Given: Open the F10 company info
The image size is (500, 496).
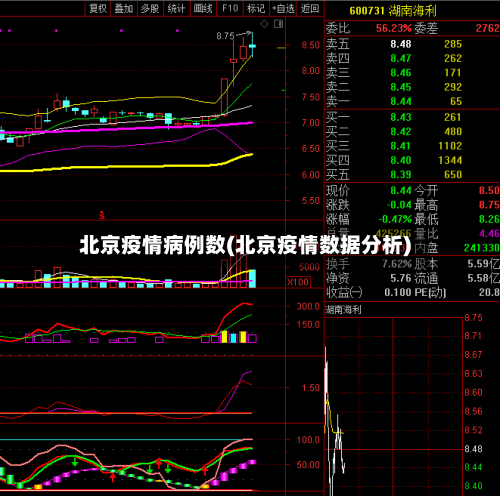Looking at the screenshot, I should tap(230, 8).
